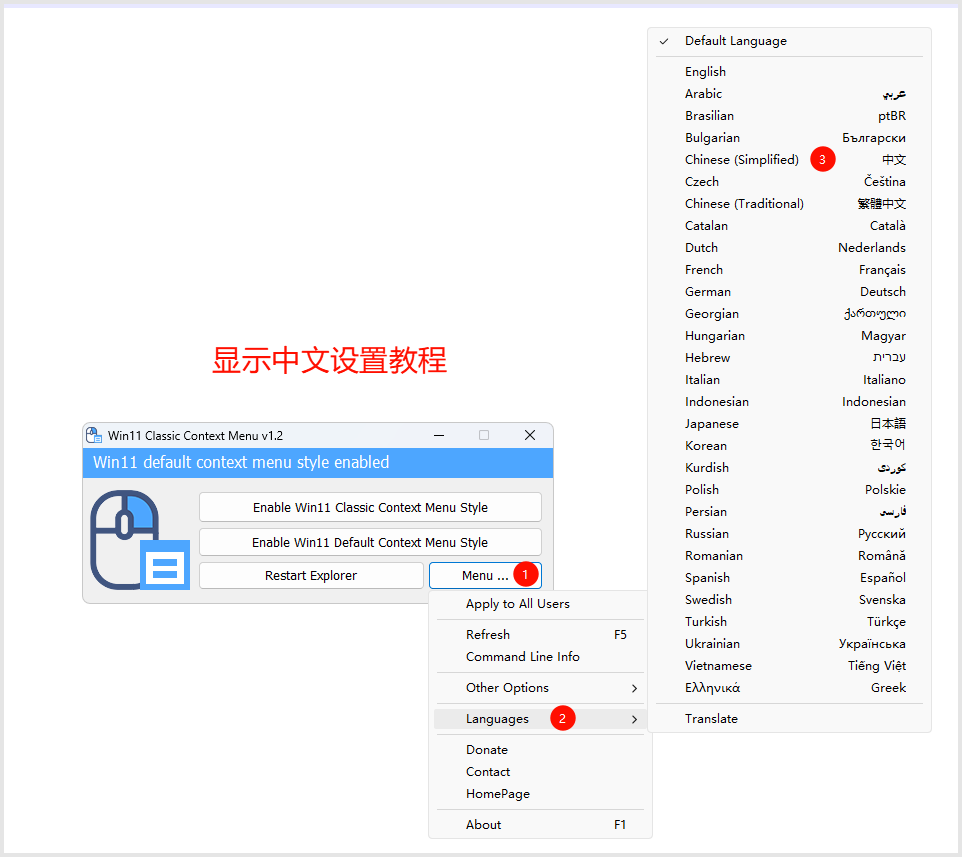Click the app icon in the title bar
This screenshot has height=857, width=962.
tap(94, 435)
